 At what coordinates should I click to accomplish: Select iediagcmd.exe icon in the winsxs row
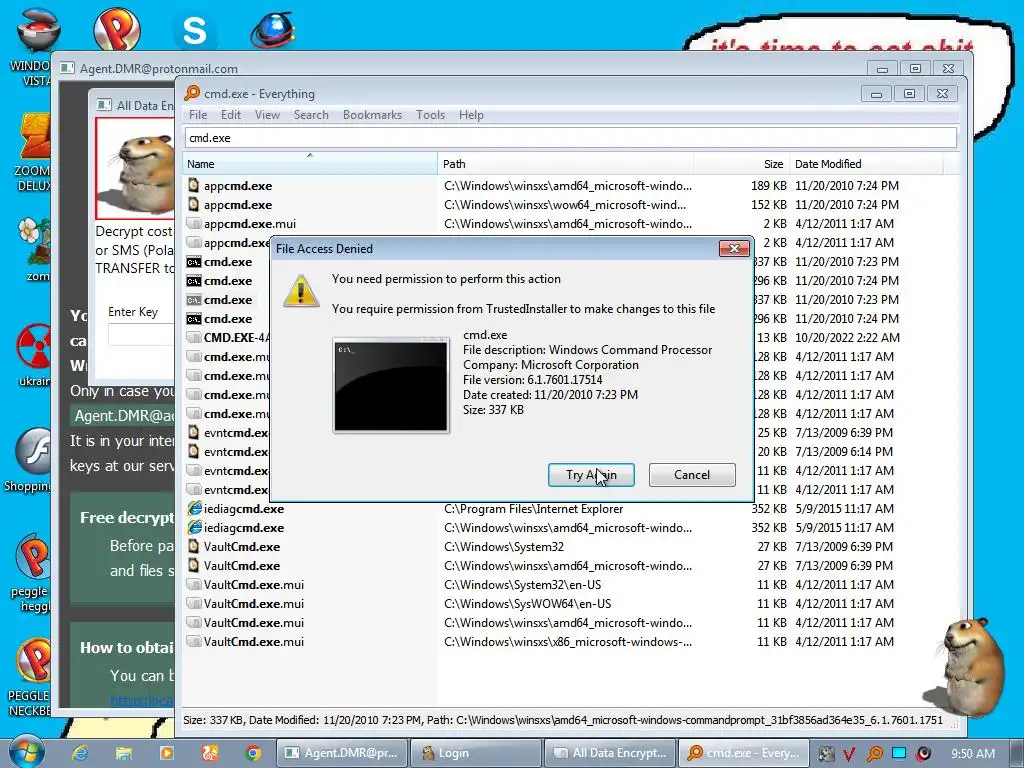click(194, 528)
